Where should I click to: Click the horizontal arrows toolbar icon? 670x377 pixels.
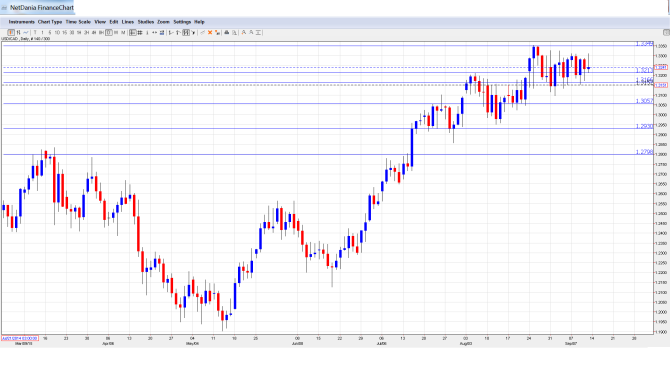click(x=154, y=32)
